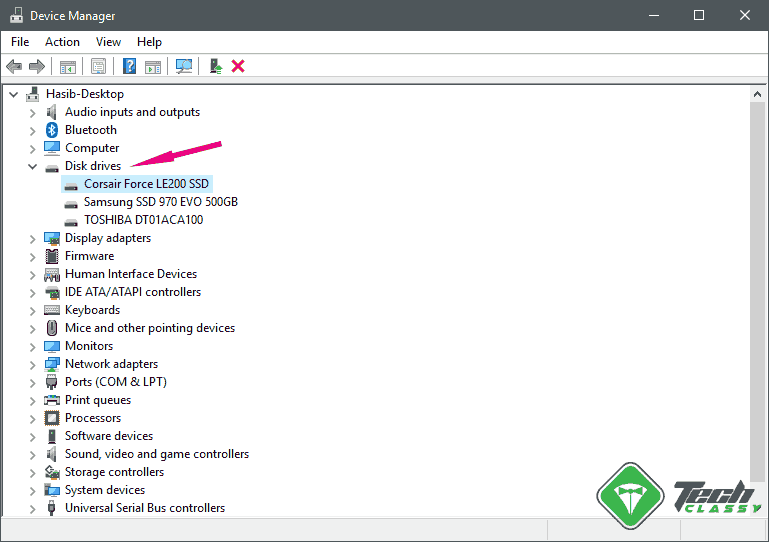
Task: Click the Human Interface Devices icon
Action: tap(51, 274)
